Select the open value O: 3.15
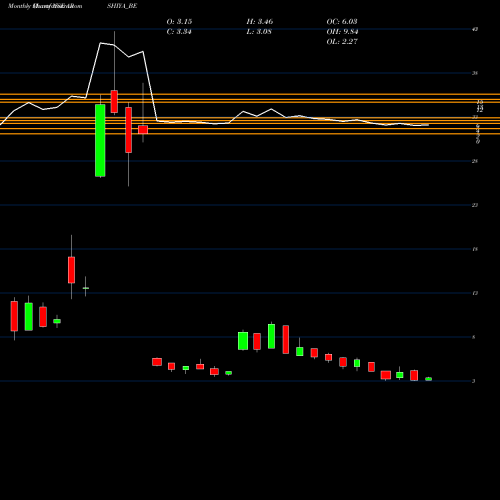500x500 pixels. [x=179, y=22]
